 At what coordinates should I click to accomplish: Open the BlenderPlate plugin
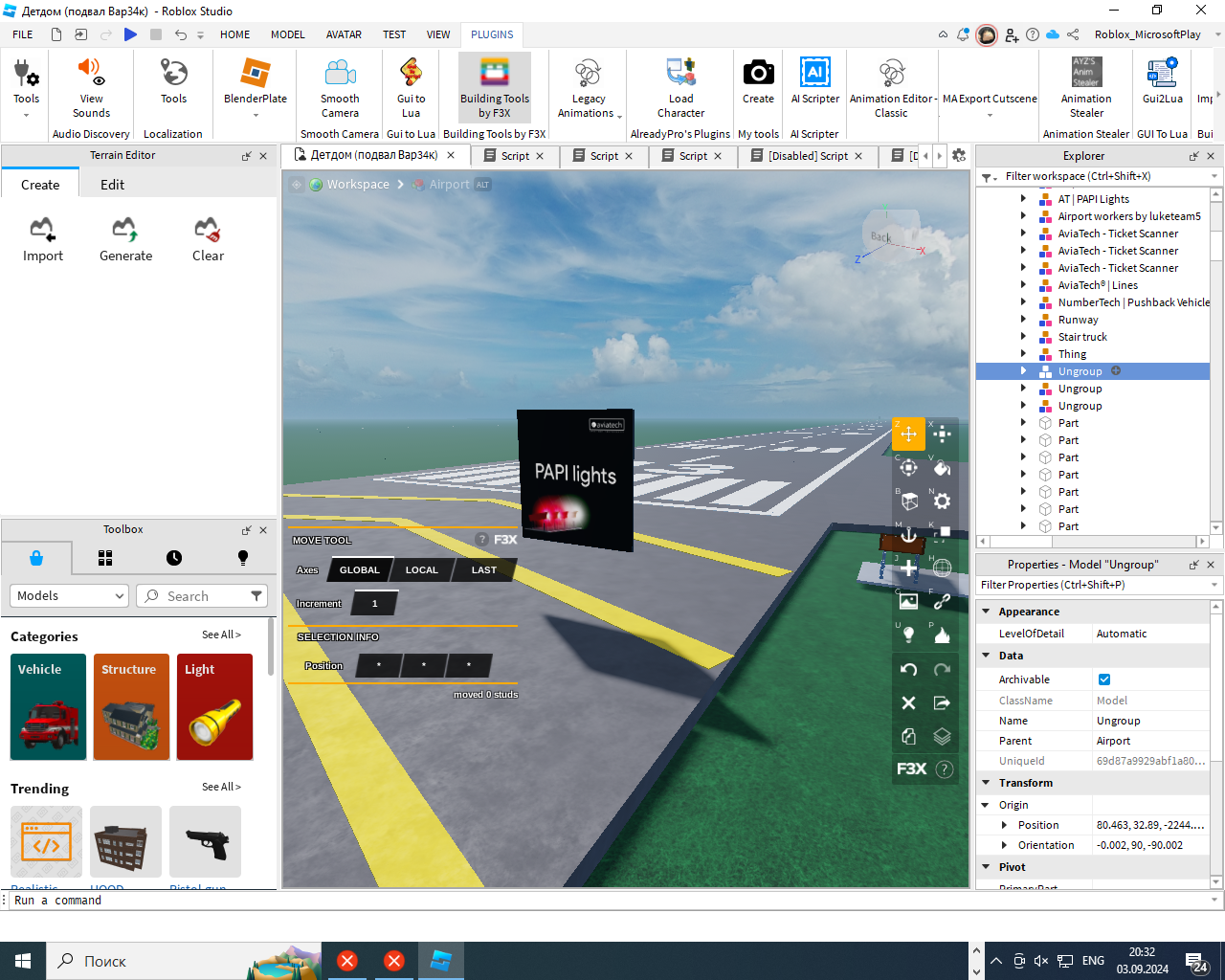256,87
